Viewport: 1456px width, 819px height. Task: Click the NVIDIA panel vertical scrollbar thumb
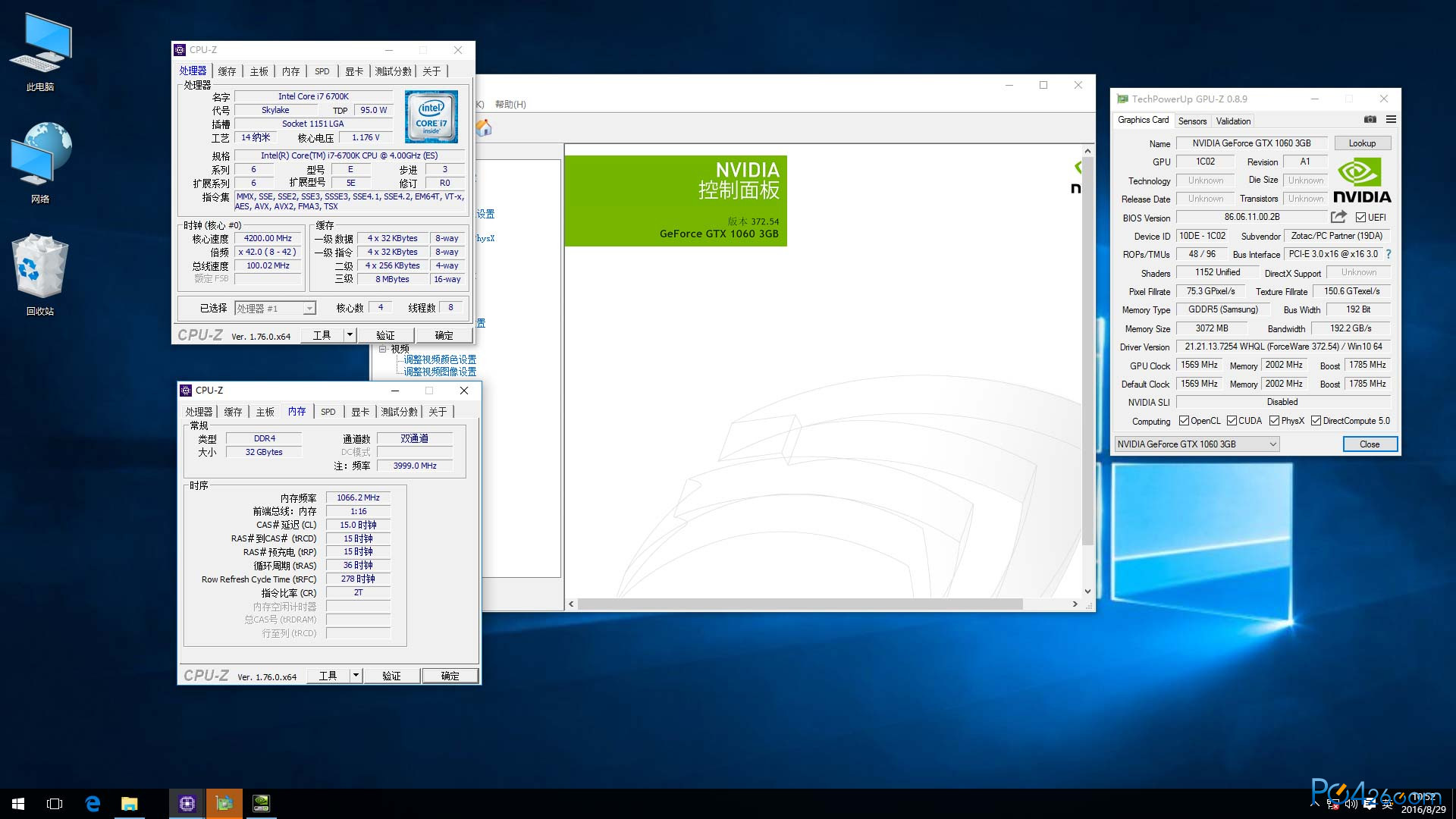point(1087,351)
